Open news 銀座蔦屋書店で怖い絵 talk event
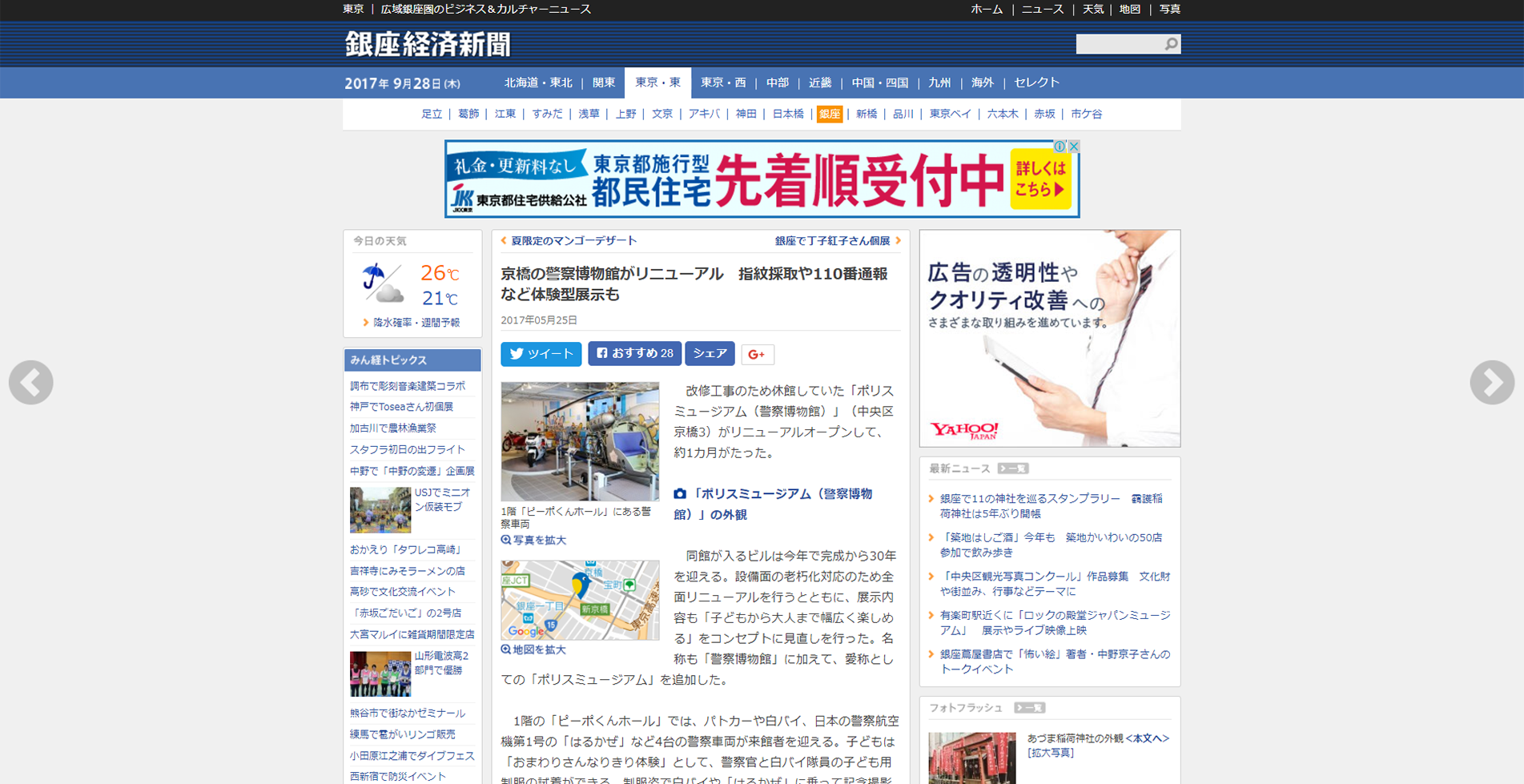 pyautogui.click(x=1055, y=661)
